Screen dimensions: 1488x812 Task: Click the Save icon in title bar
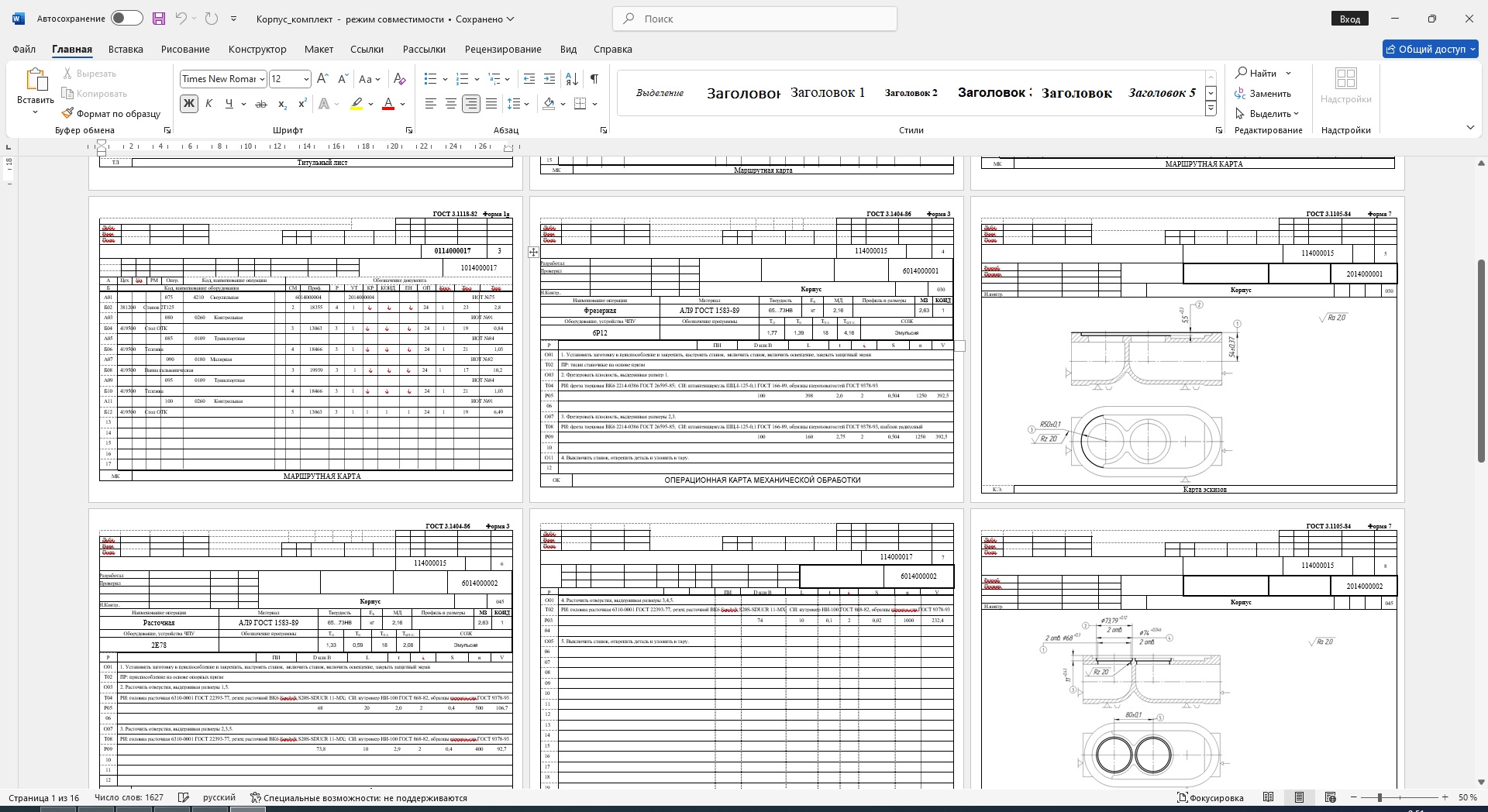tap(159, 19)
